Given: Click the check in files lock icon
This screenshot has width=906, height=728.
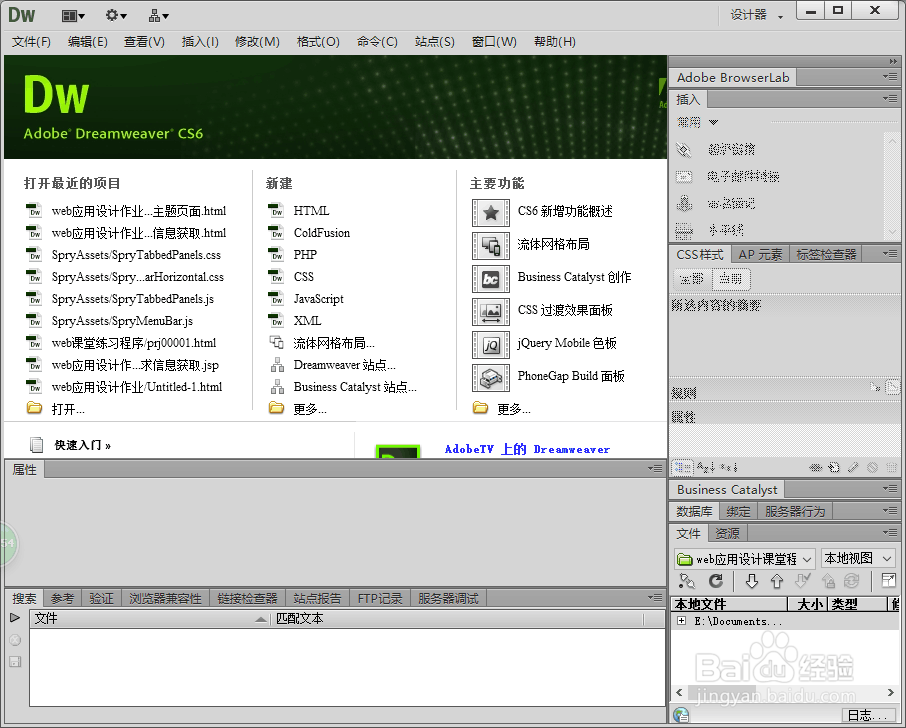Looking at the screenshot, I should click(x=828, y=581).
